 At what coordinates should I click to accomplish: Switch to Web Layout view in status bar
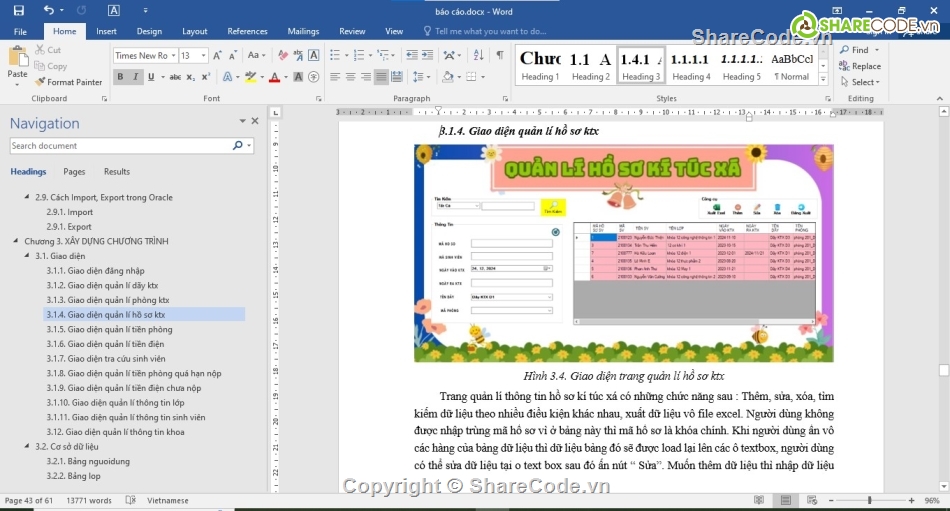[812, 501]
